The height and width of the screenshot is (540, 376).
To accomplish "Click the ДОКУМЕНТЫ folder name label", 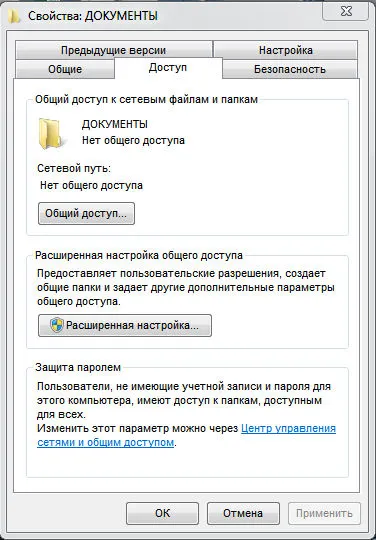I will click(115, 124).
